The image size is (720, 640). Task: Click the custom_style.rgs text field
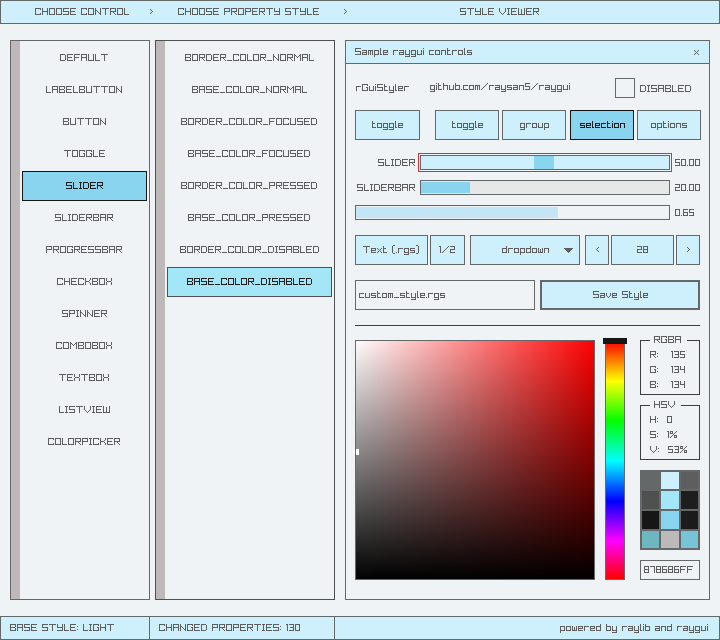[445, 295]
